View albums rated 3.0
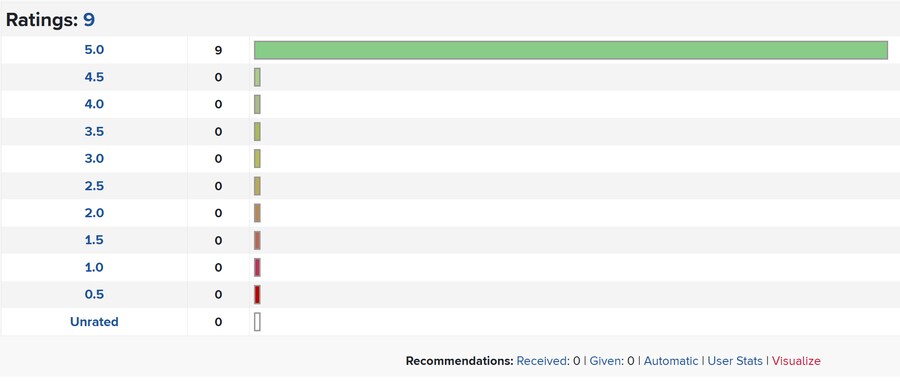 click(94, 158)
